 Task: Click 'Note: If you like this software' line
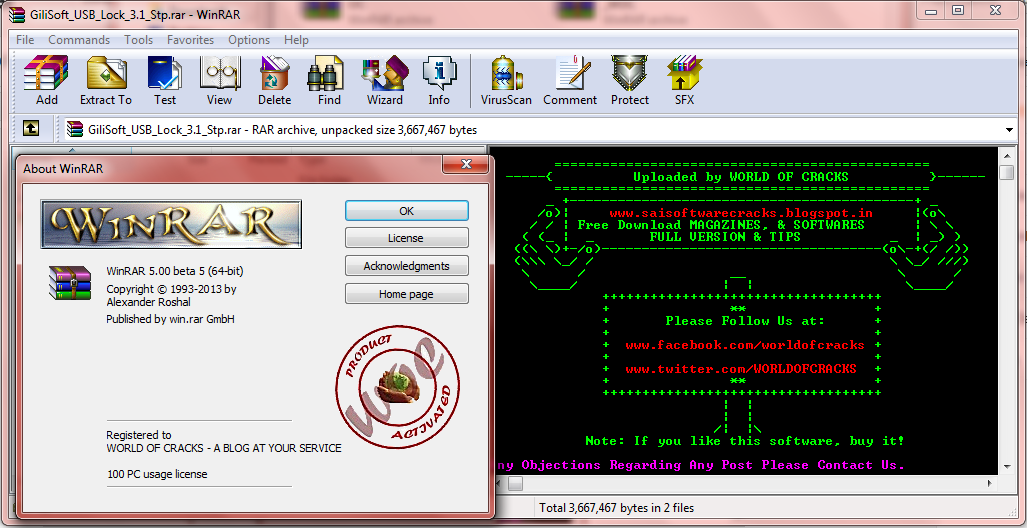point(745,441)
